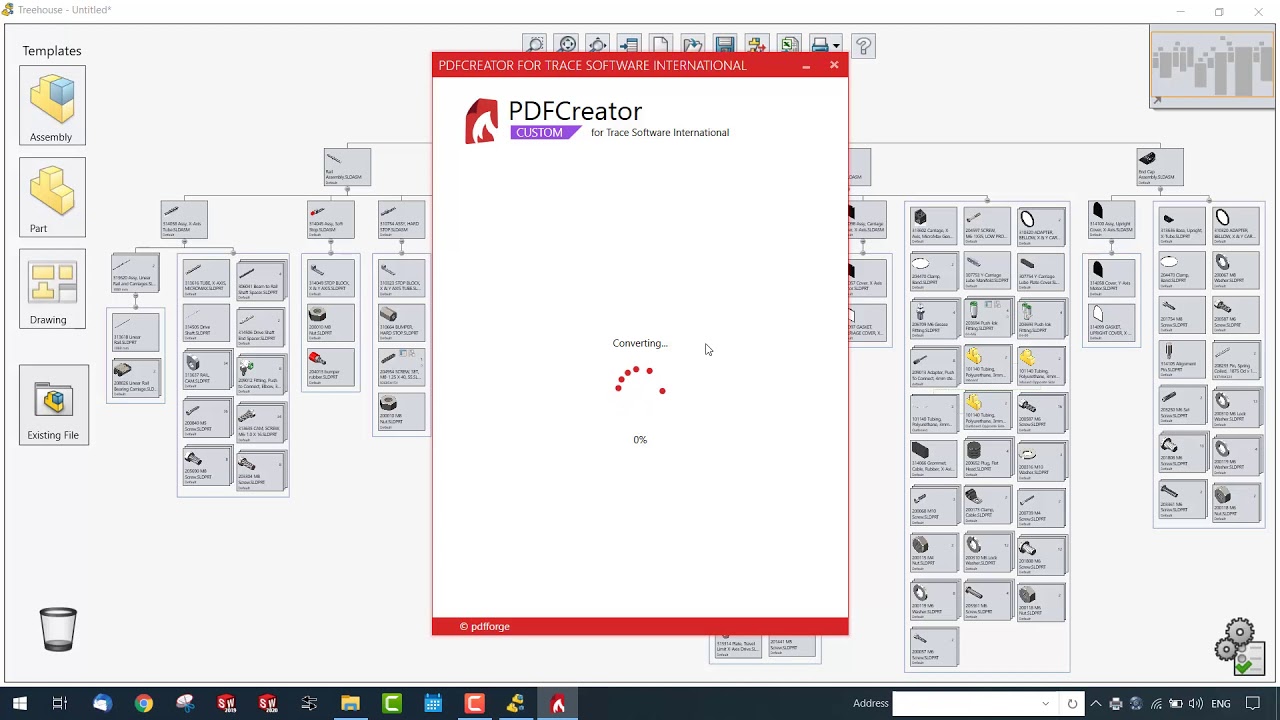The height and width of the screenshot is (720, 1280).
Task: Collapse children under Rail Assembly node
Action: (x=347, y=189)
